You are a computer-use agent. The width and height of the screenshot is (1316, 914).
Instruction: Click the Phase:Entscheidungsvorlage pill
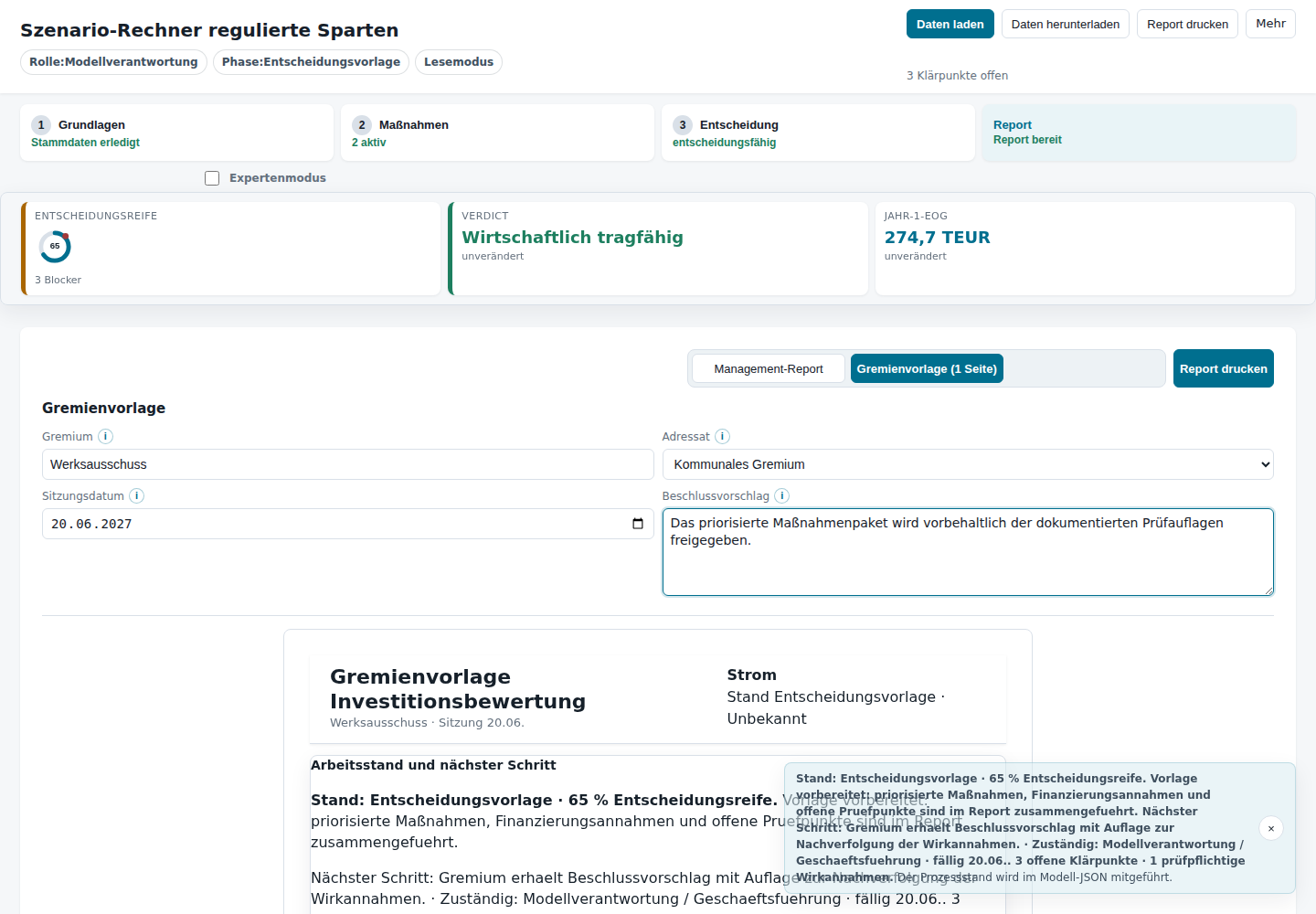[x=311, y=62]
